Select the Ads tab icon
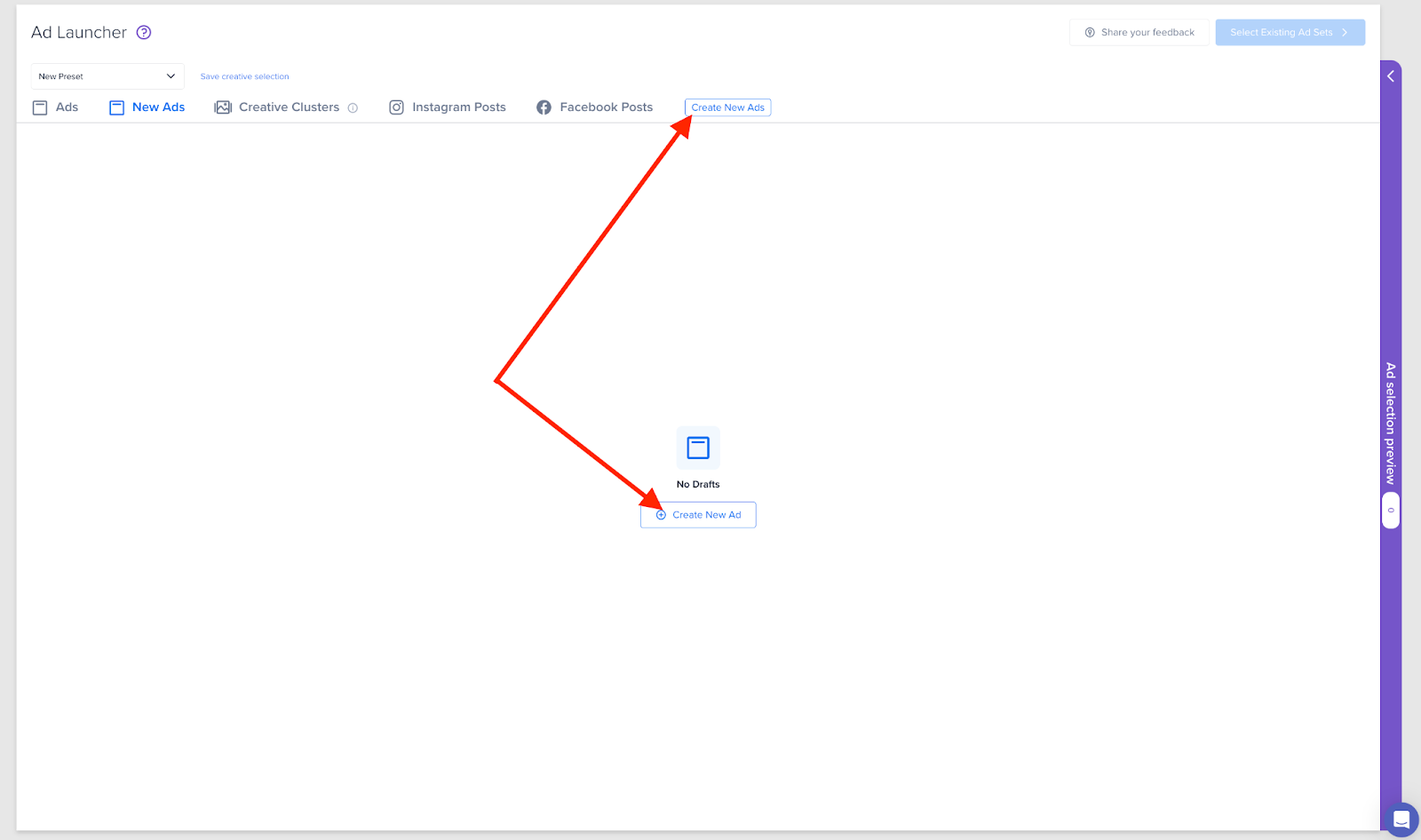This screenshot has width=1421, height=840. (40, 107)
